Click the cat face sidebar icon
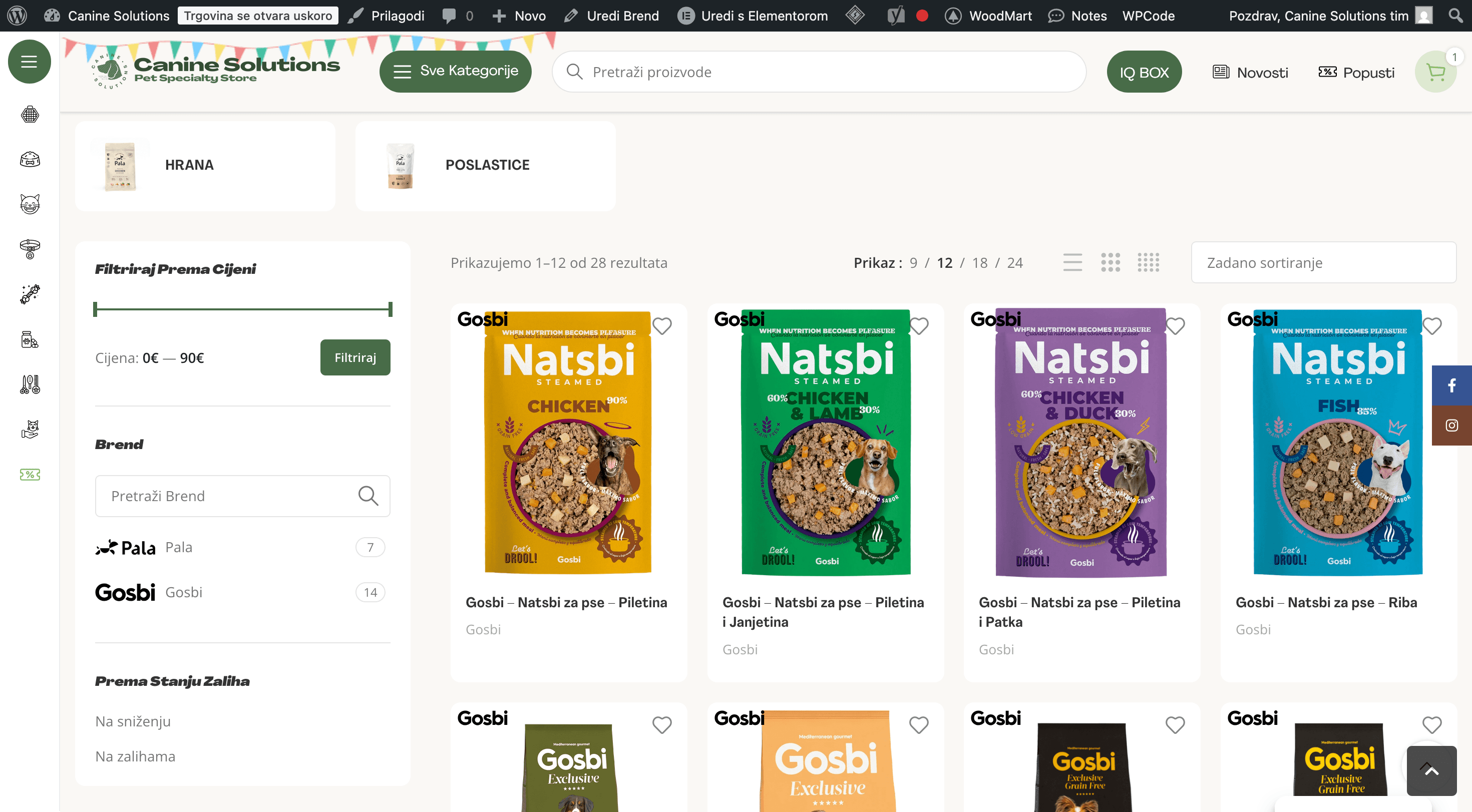 pyautogui.click(x=30, y=204)
